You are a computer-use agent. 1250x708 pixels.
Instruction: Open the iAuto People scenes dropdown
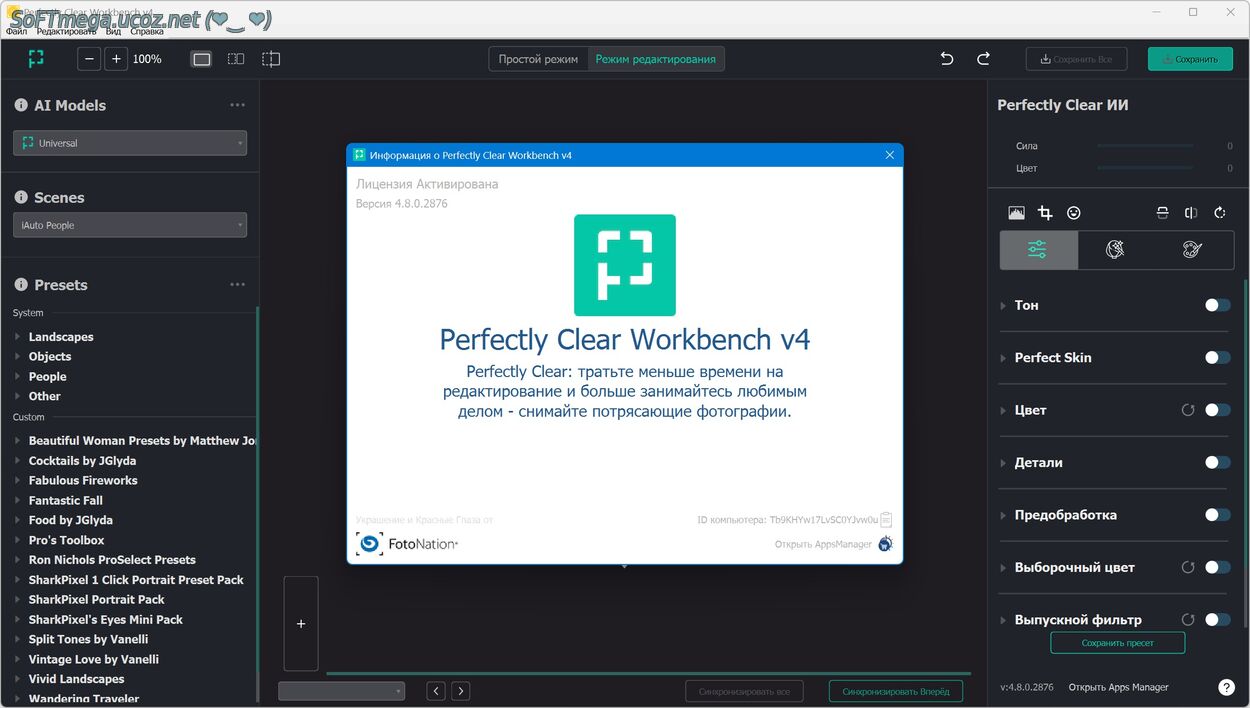pyautogui.click(x=130, y=225)
